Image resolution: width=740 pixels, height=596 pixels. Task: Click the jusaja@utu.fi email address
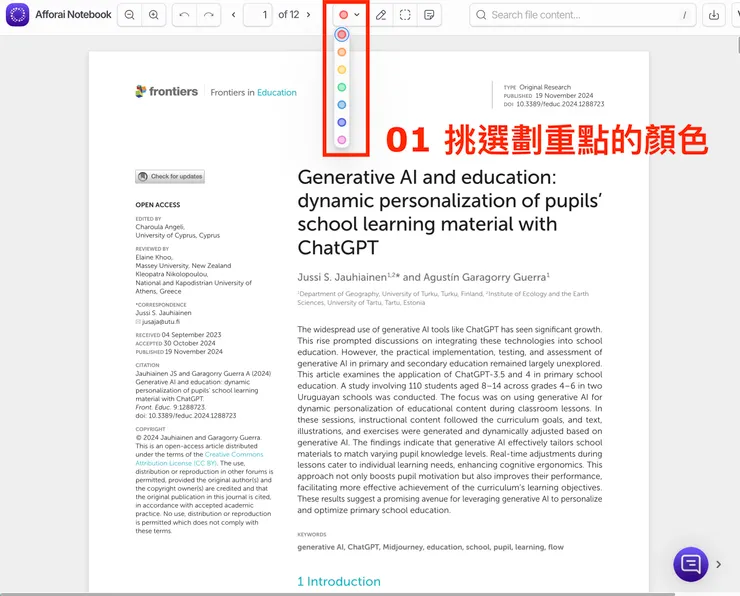tap(160, 321)
